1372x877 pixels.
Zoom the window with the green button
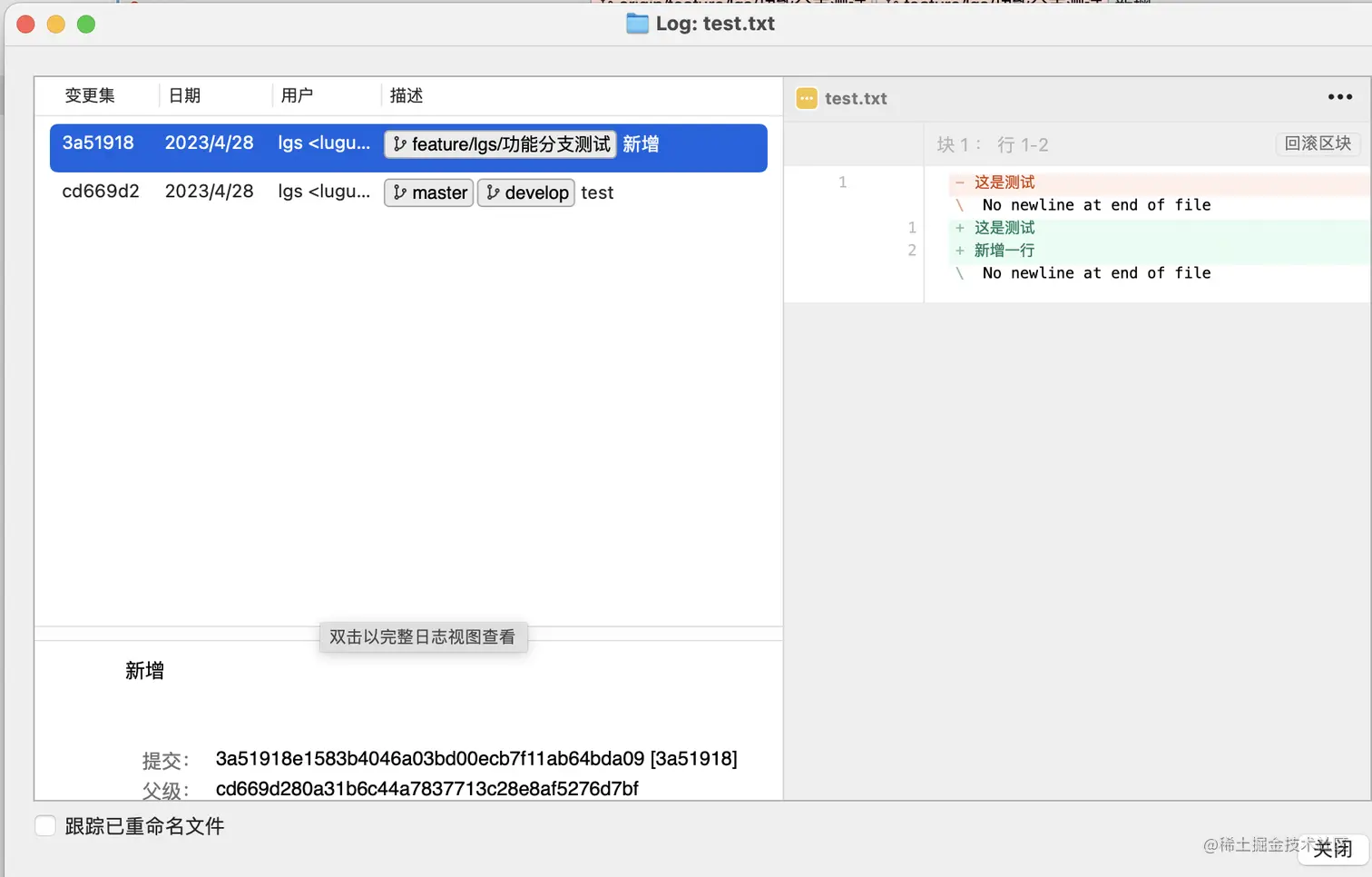pos(86,24)
